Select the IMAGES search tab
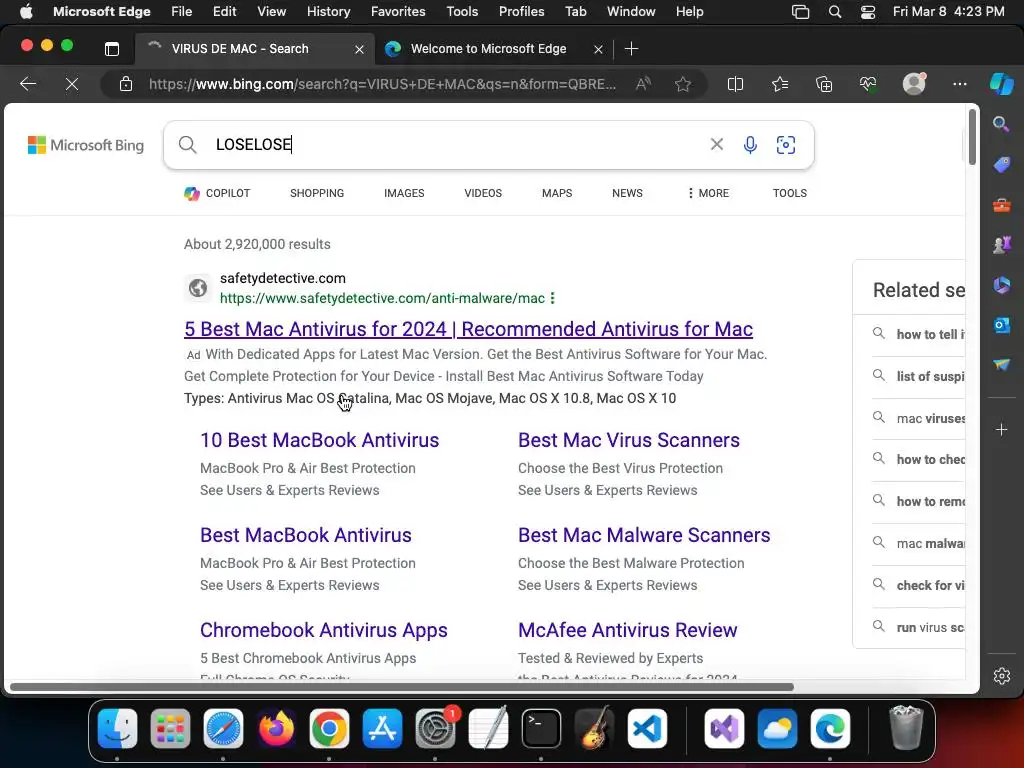This screenshot has width=1024, height=768. pyautogui.click(x=404, y=193)
